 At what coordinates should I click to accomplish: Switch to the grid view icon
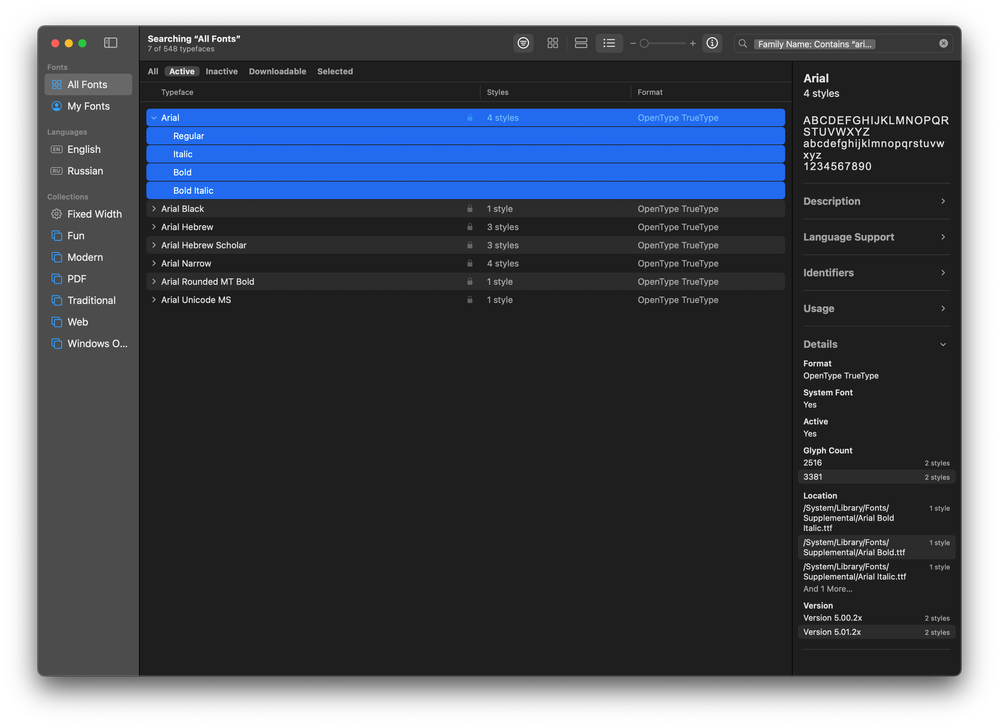click(x=552, y=43)
